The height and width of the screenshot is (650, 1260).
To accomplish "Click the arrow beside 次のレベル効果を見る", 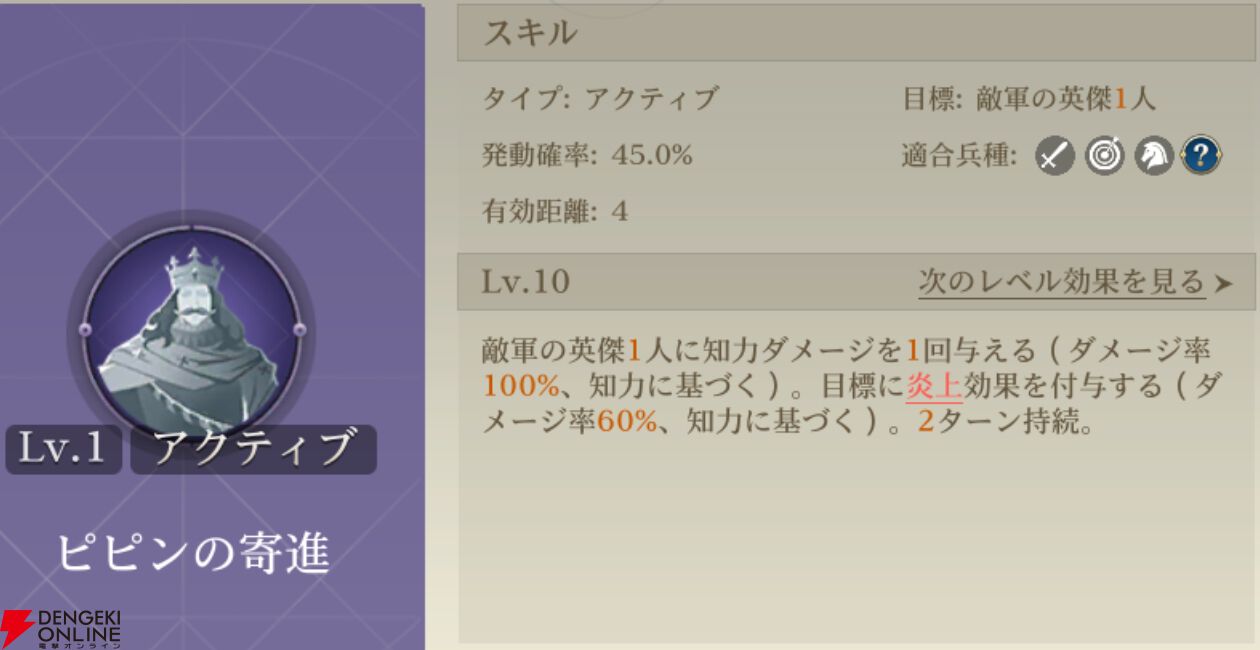I will (1223, 284).
